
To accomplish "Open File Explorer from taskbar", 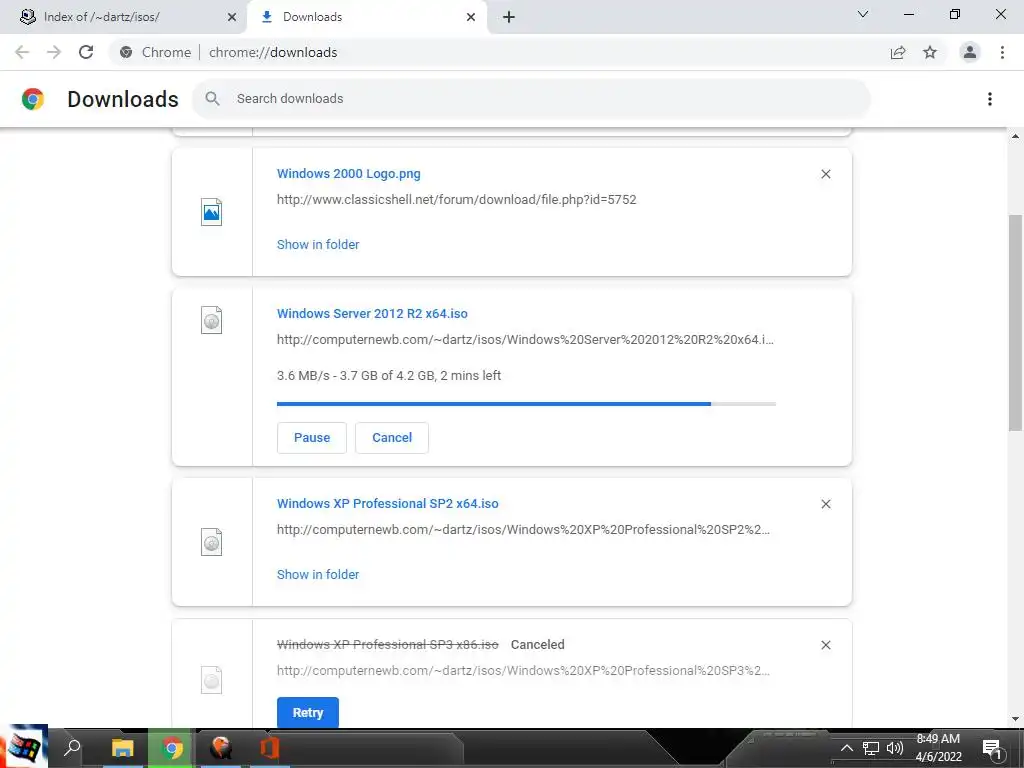I will coord(122,747).
